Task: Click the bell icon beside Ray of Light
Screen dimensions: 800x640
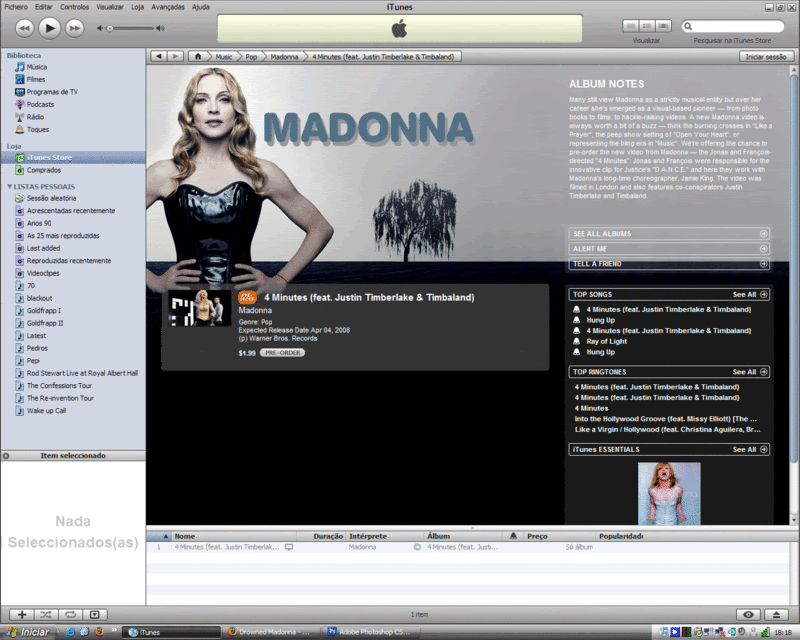Action: (577, 341)
